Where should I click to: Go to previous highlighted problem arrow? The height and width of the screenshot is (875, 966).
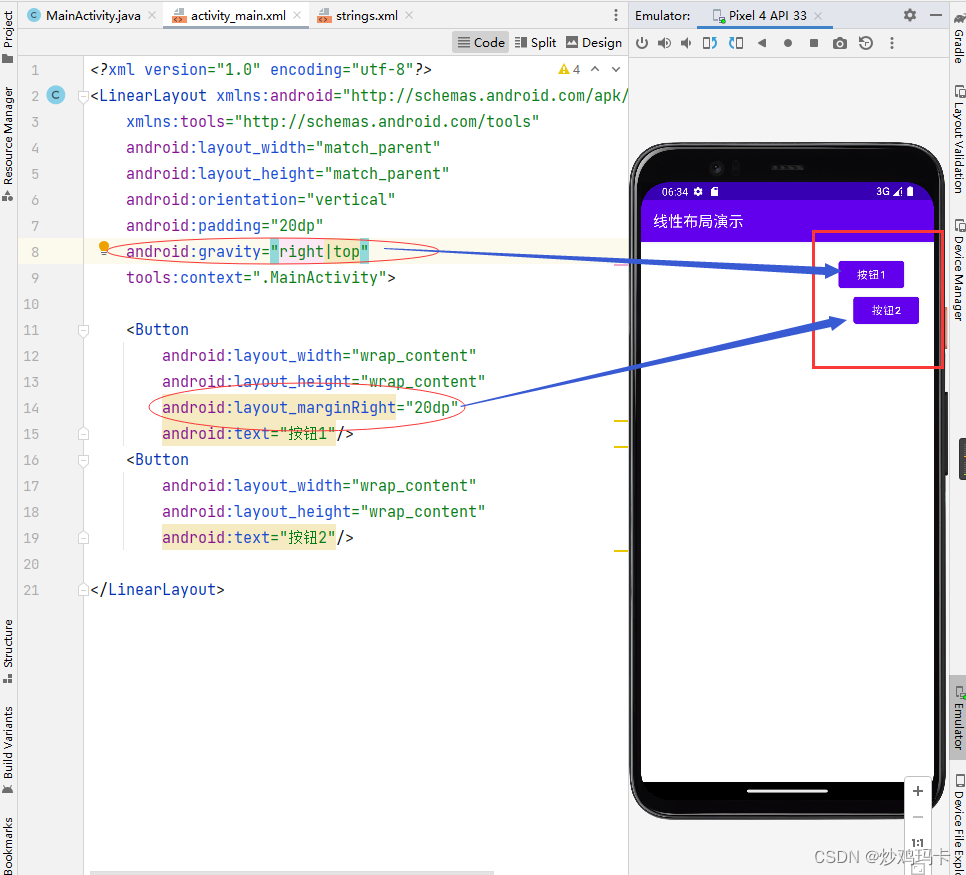click(x=595, y=69)
